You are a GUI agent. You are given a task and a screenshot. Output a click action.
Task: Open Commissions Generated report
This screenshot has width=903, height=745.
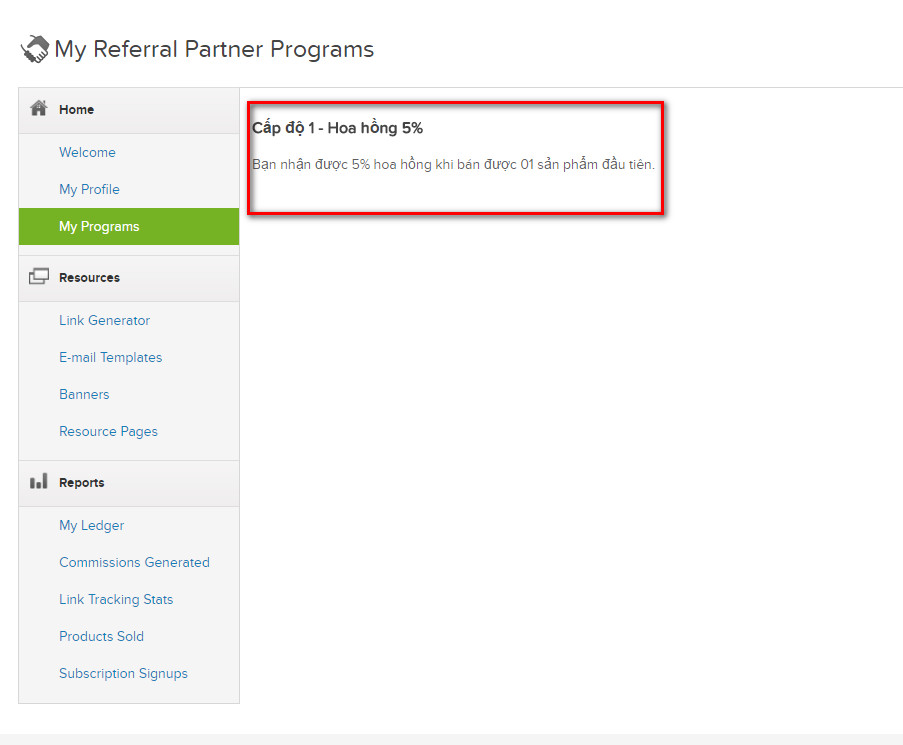pos(134,562)
